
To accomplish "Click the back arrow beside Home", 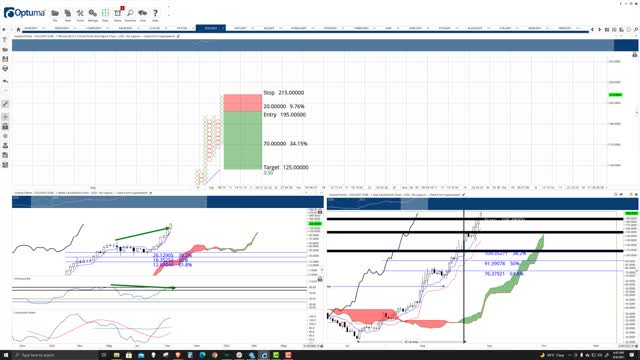I will 4,29.
